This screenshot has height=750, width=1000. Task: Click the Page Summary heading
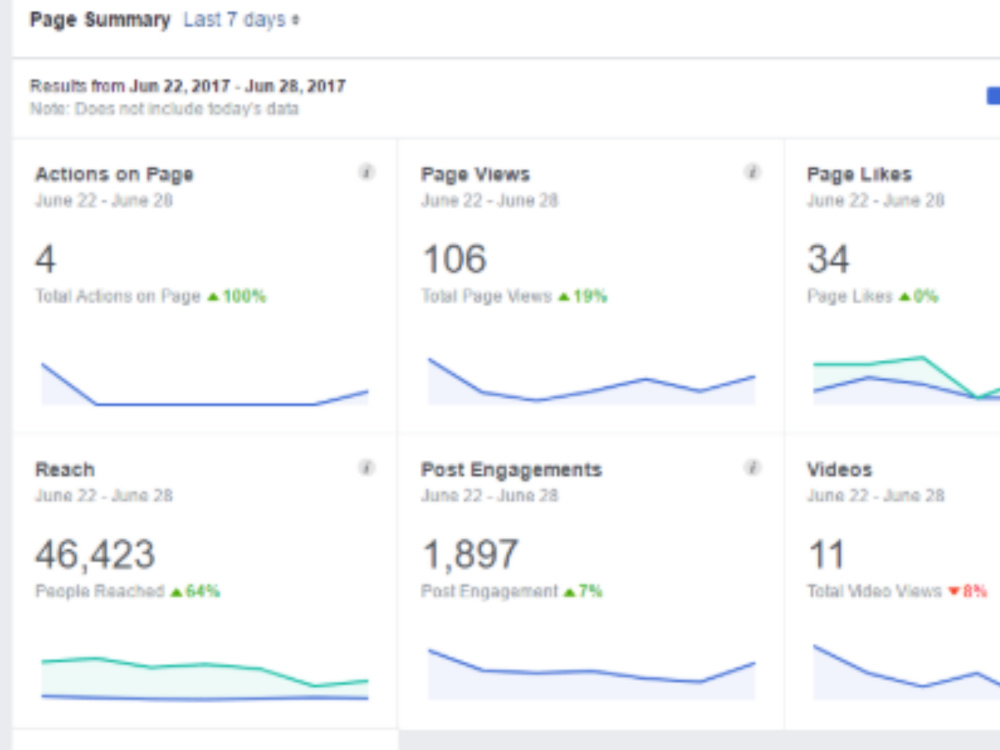[100, 20]
